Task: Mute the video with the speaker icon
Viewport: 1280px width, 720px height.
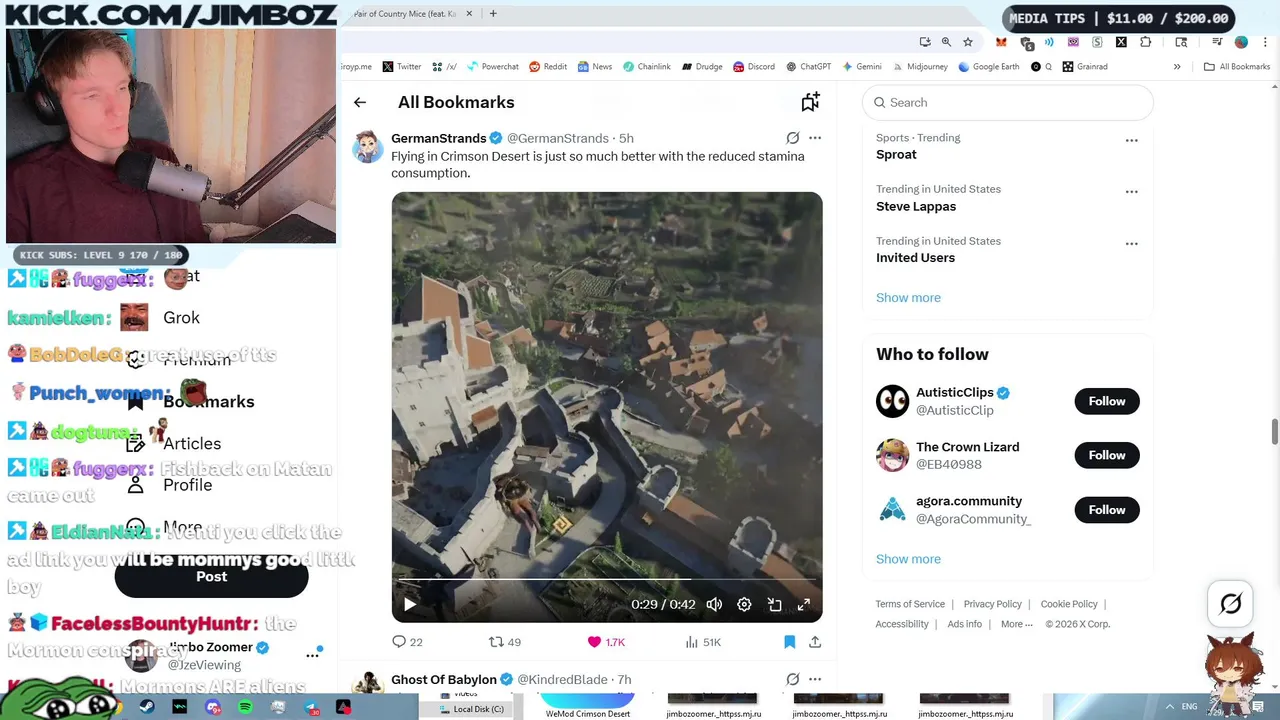Action: click(x=714, y=604)
